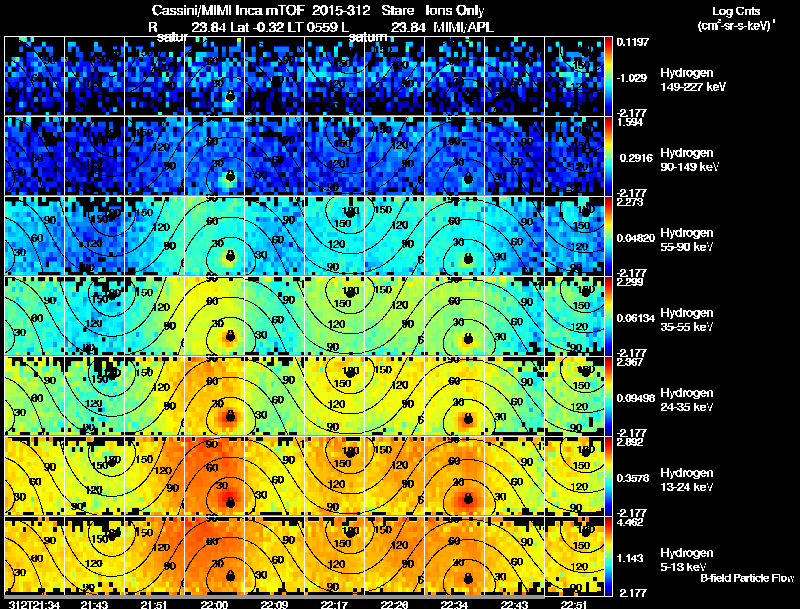800x609 pixels.
Task: Click the '2.273' color scale value
Action: click(x=630, y=202)
